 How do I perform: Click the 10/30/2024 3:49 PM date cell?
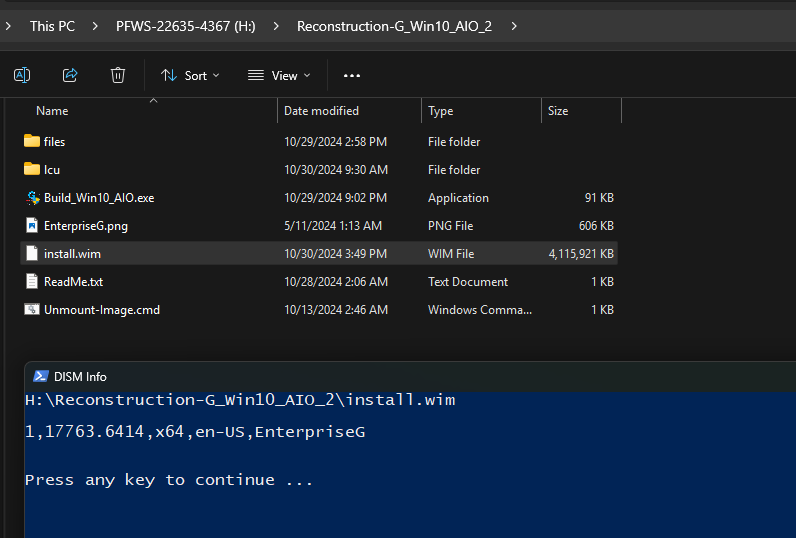coord(336,254)
